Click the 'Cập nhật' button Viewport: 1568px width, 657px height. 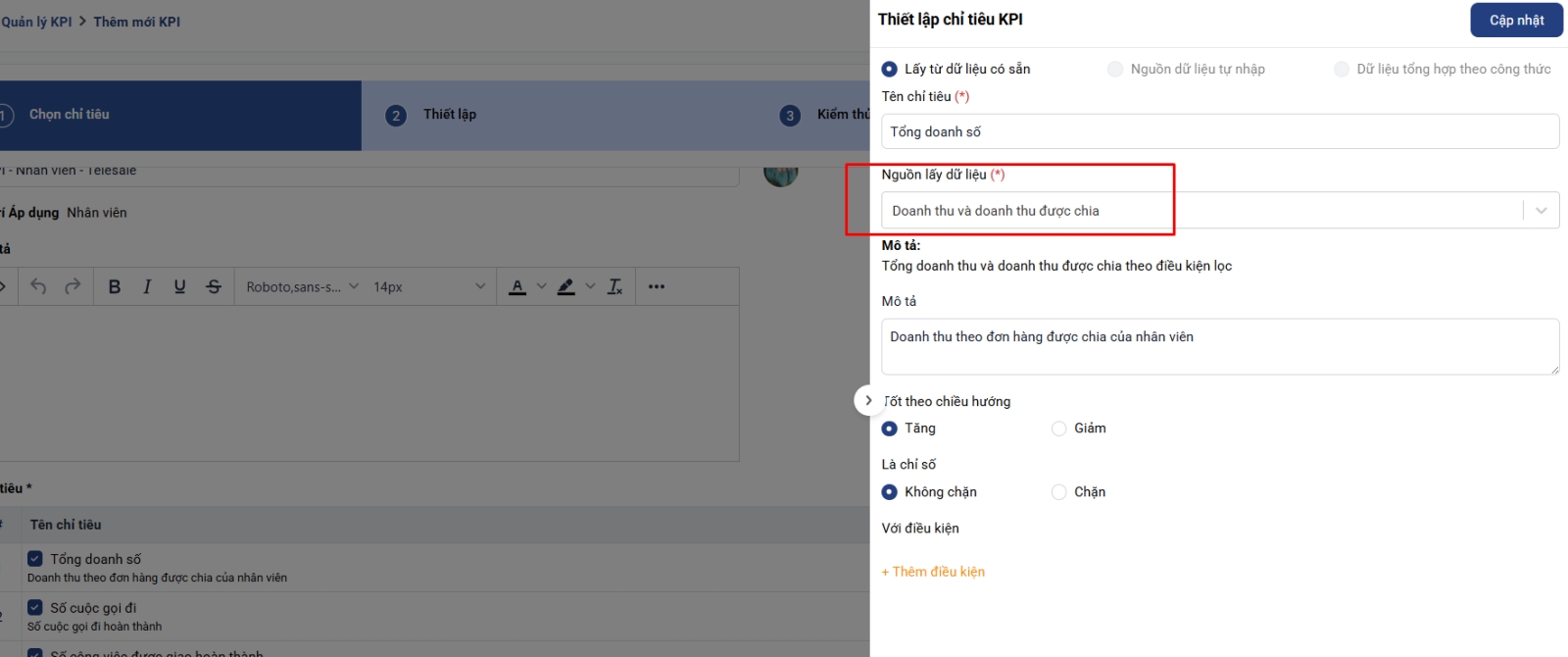1516,21
